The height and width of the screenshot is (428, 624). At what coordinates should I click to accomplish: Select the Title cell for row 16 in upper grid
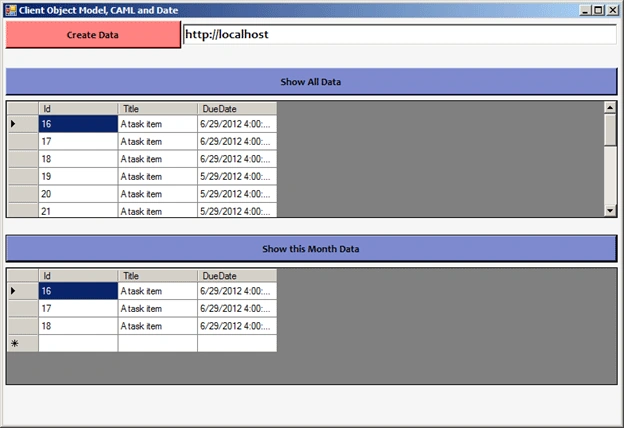tap(158, 124)
